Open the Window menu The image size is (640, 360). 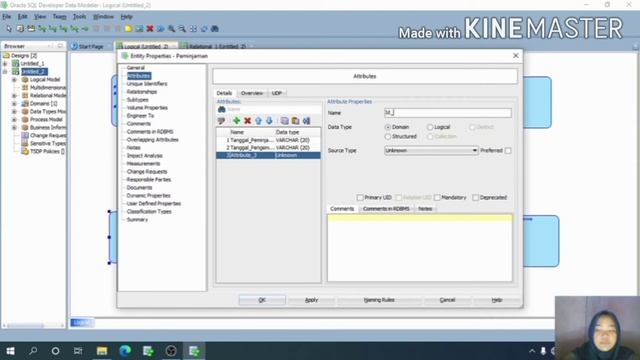(x=103, y=17)
